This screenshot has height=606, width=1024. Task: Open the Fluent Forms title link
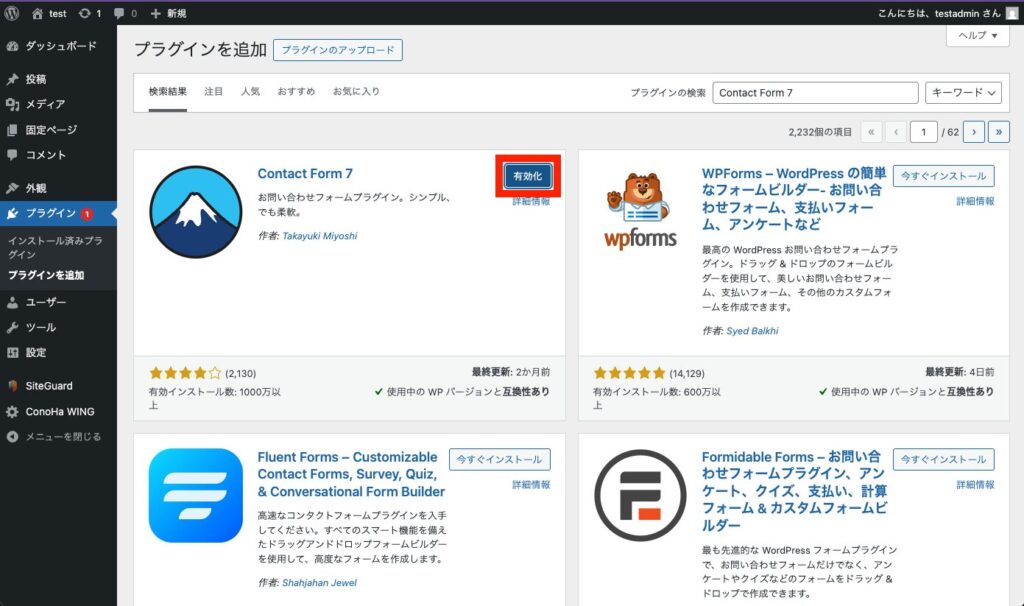(351, 474)
